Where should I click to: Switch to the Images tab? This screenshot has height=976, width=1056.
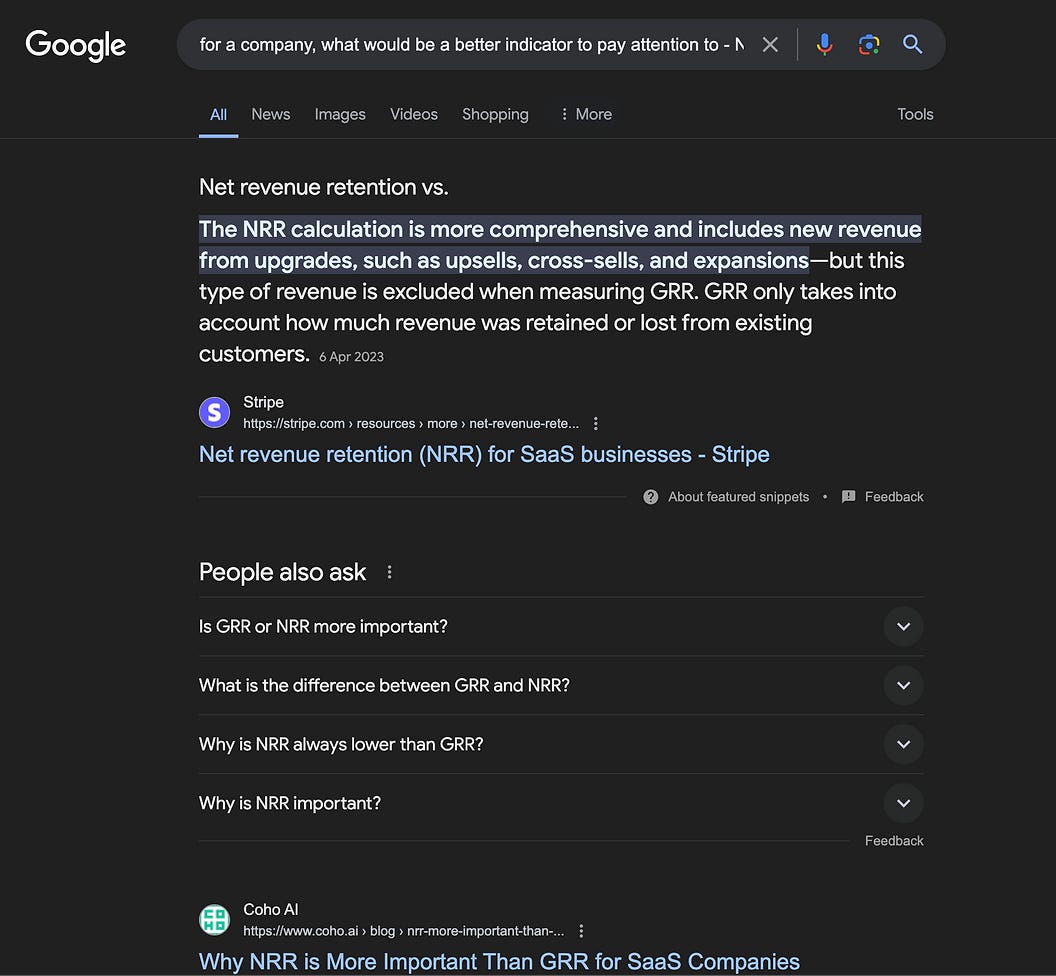(340, 115)
